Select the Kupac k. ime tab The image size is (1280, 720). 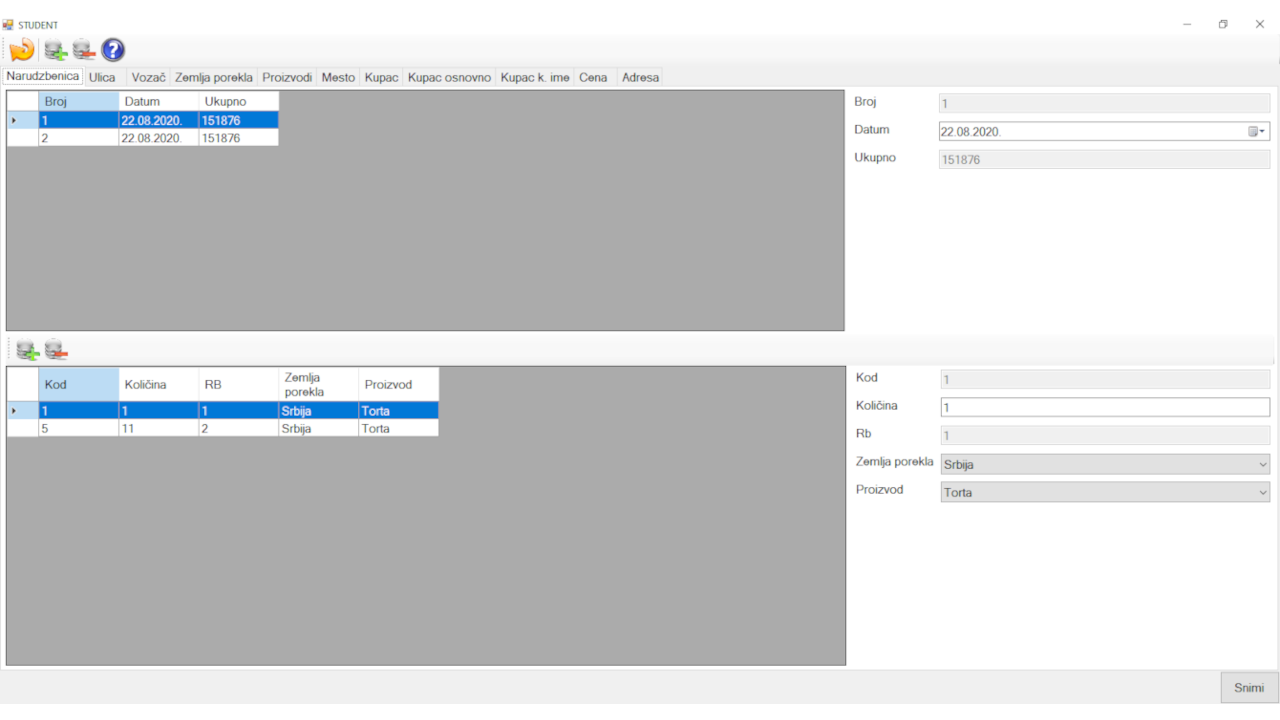[x=535, y=77]
